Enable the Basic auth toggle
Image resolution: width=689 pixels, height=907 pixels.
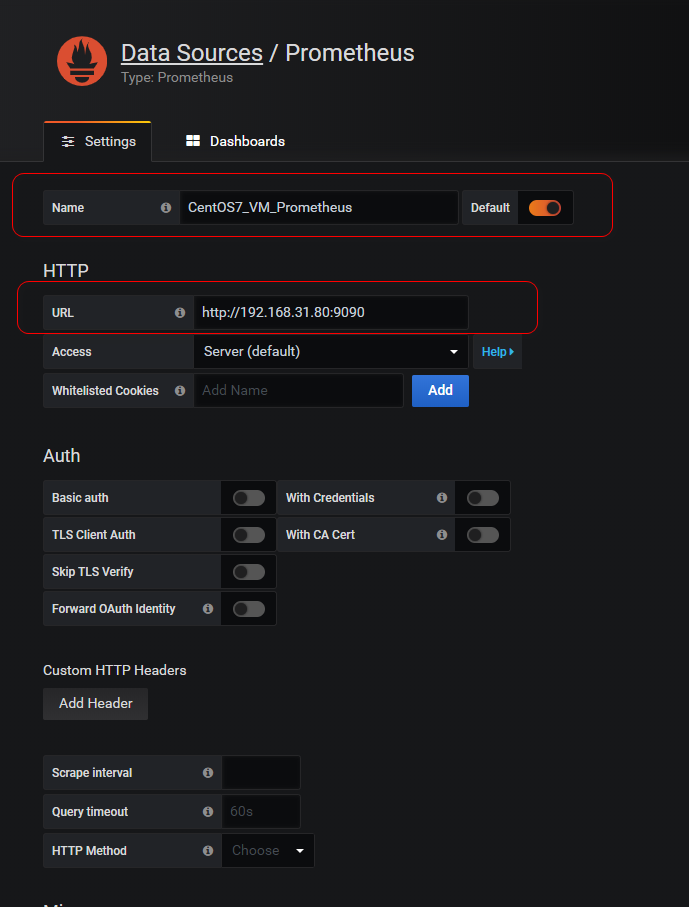pos(249,498)
